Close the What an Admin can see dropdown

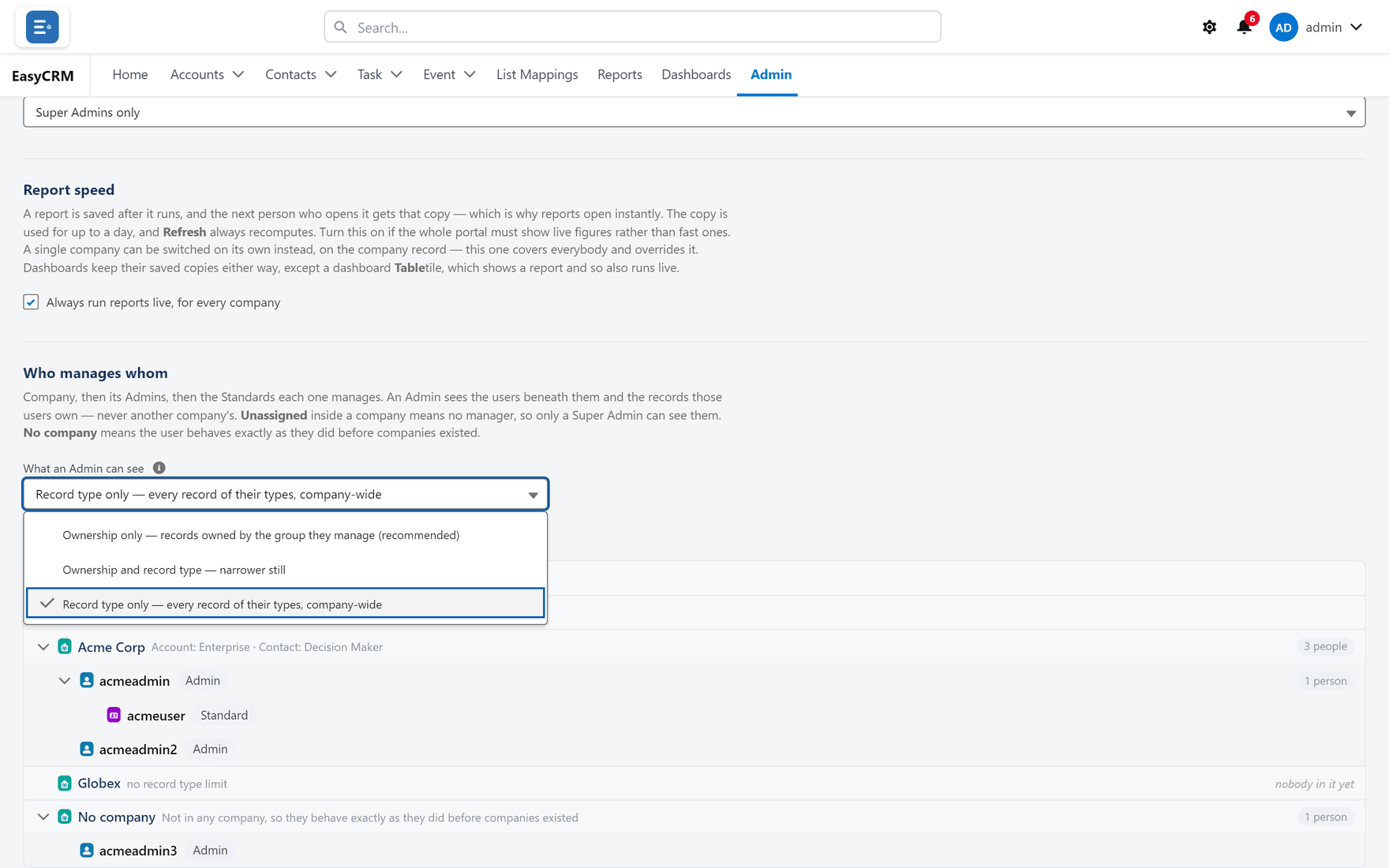coord(285,494)
